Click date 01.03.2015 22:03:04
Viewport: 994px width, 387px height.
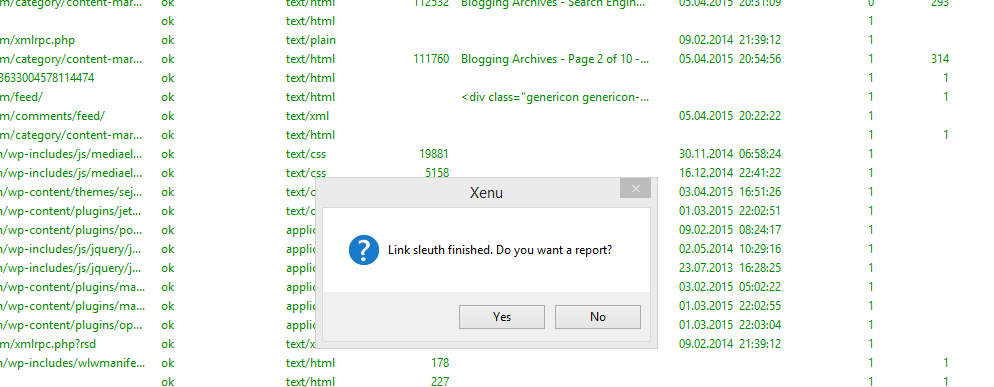point(730,325)
